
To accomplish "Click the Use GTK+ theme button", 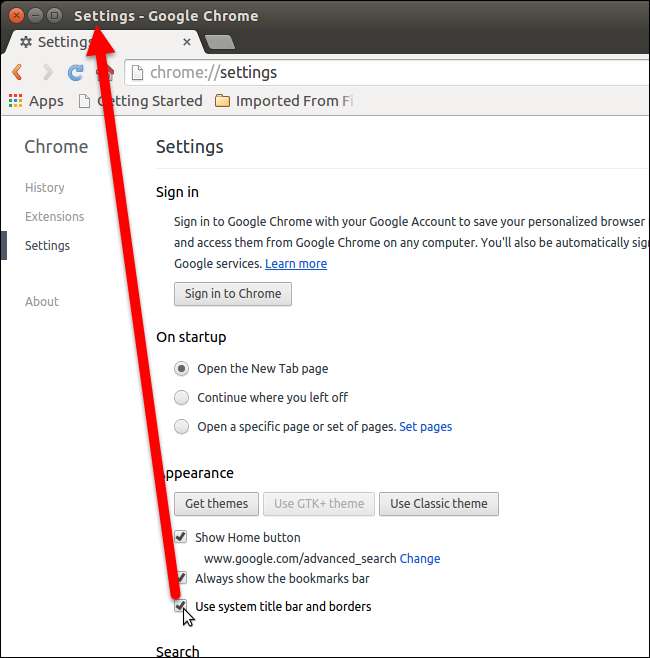I will coord(319,504).
